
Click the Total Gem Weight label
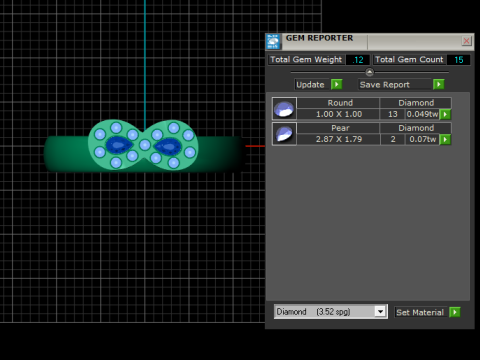point(306,60)
